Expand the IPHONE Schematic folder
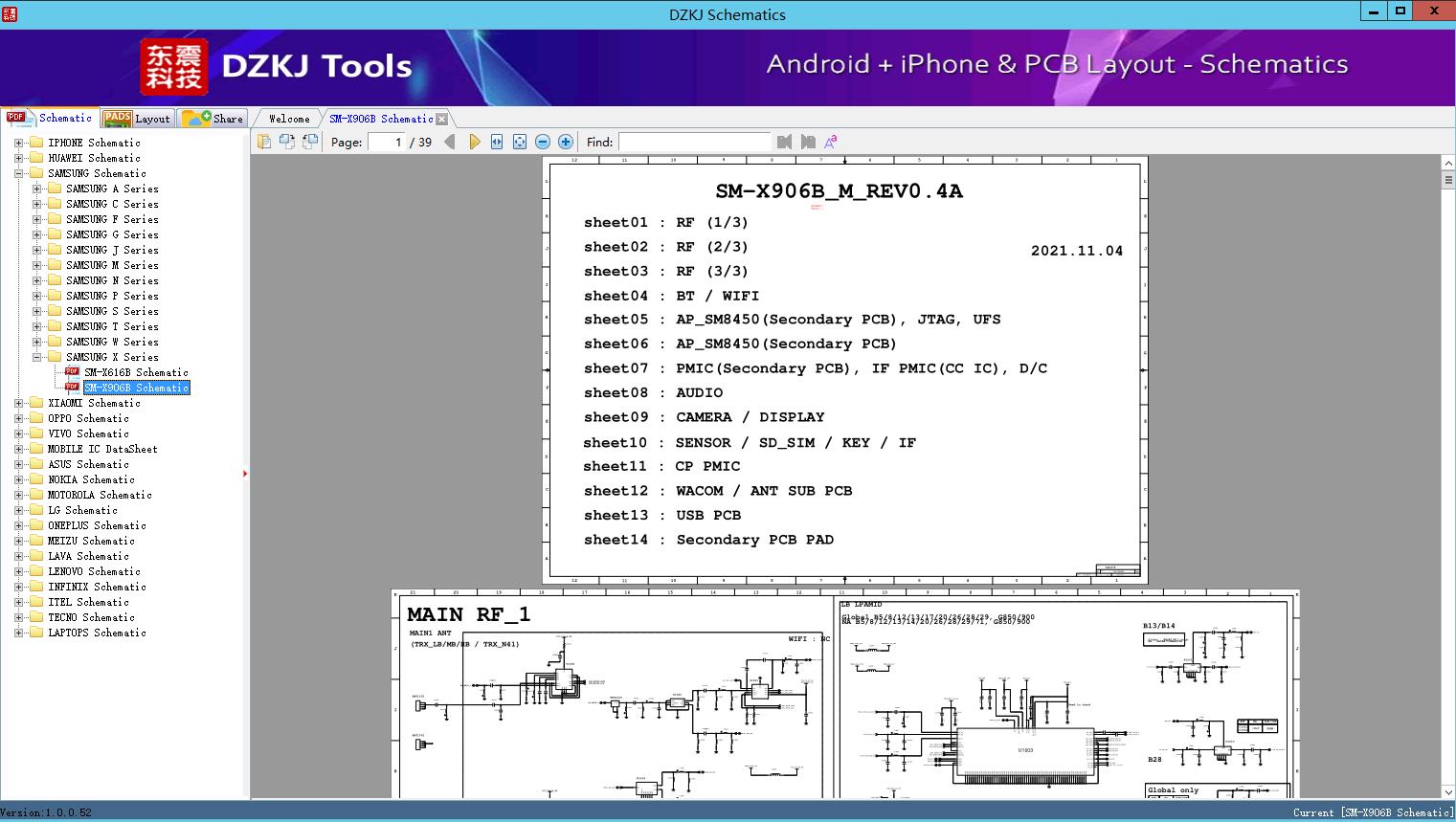Screen dimensions: 1456x822 [18, 143]
